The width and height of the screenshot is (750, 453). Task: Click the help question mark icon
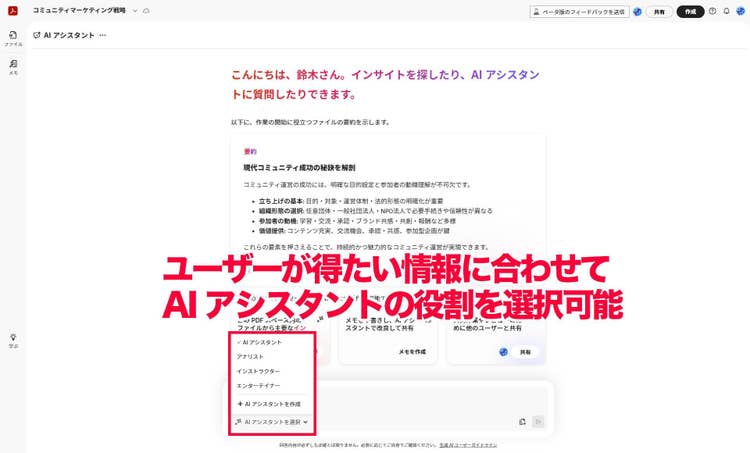[713, 12]
